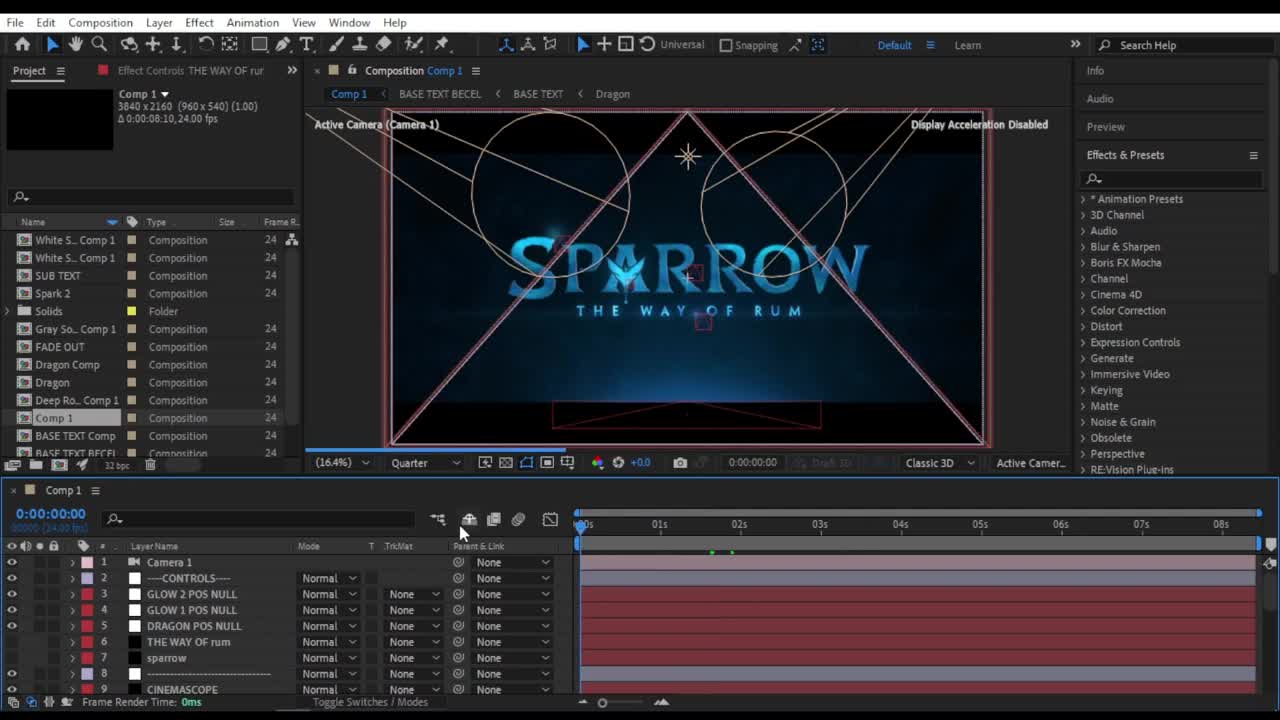The width and height of the screenshot is (1280, 720).
Task: Hide the GLOW 2 POS NULL layer
Action: click(x=12, y=594)
